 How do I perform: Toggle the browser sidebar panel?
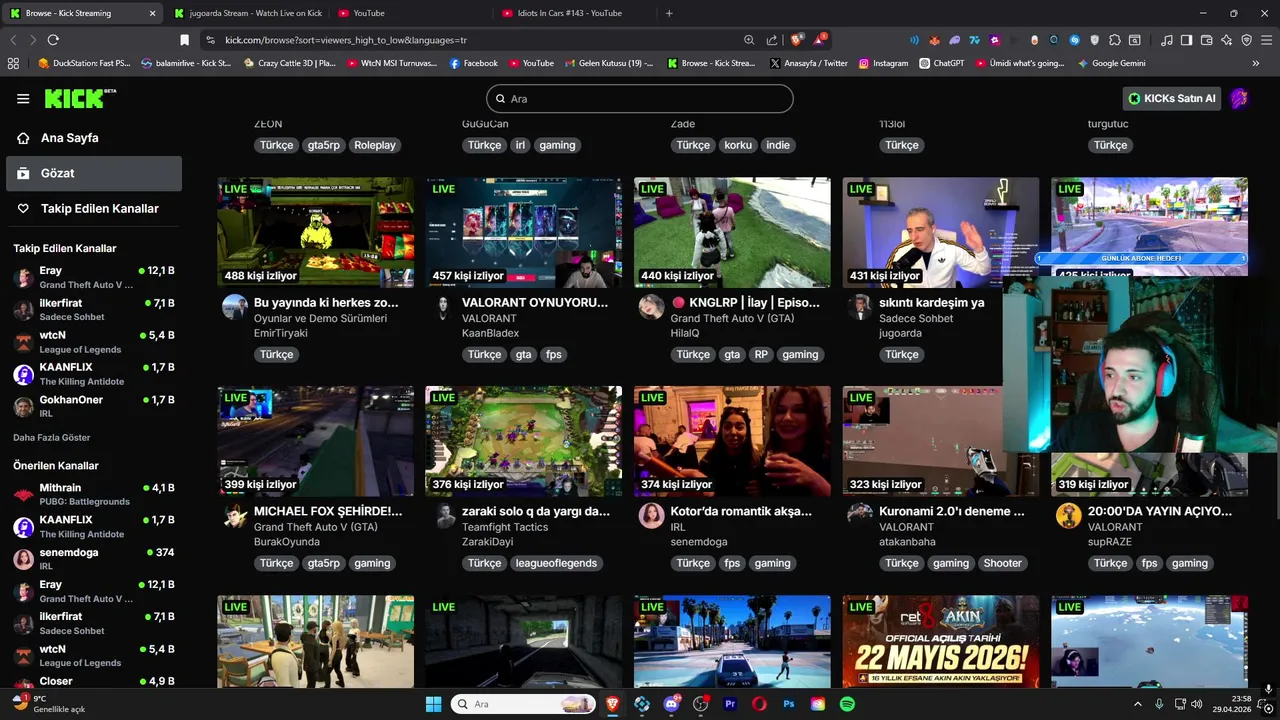tap(1186, 40)
